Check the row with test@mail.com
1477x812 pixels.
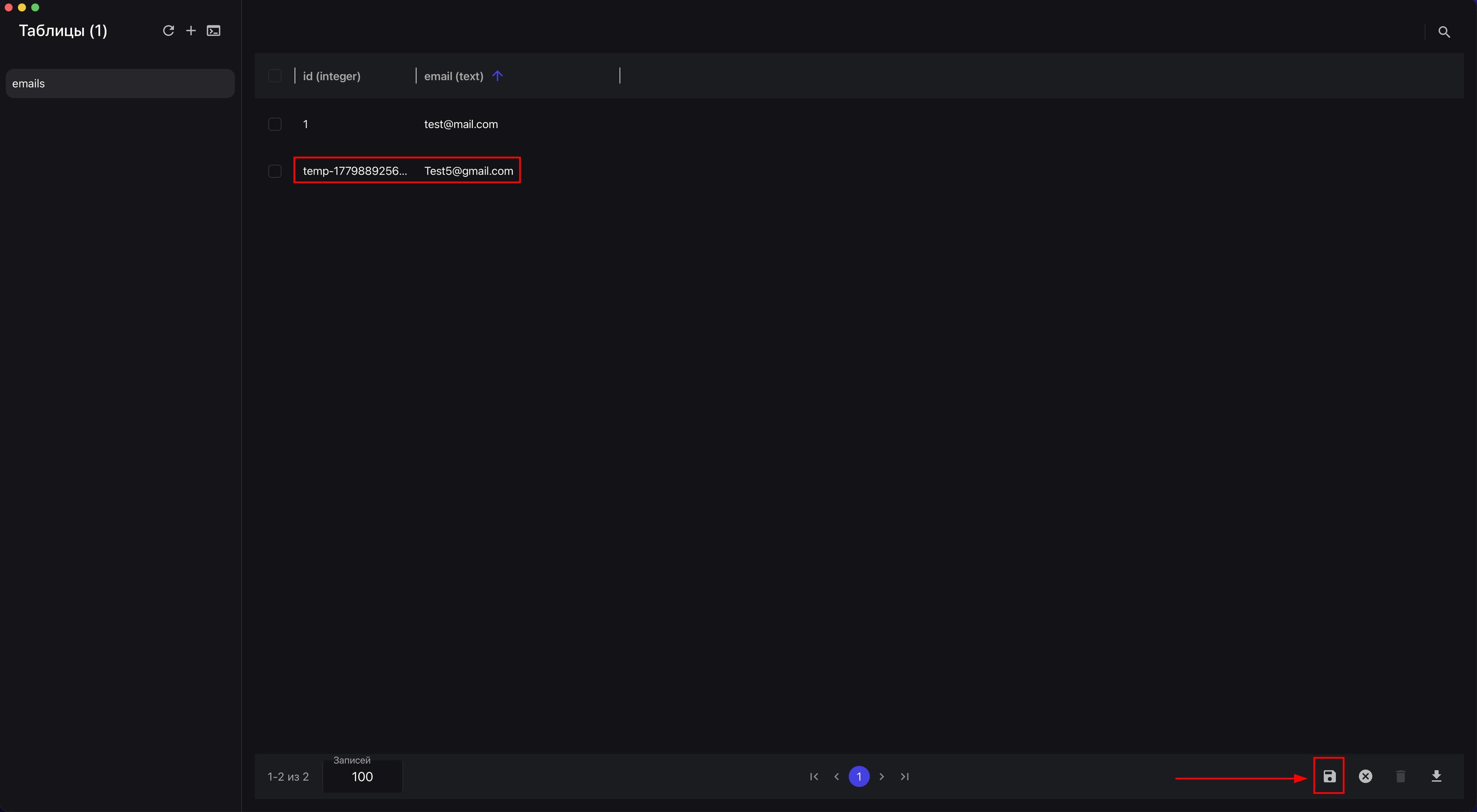pos(275,124)
